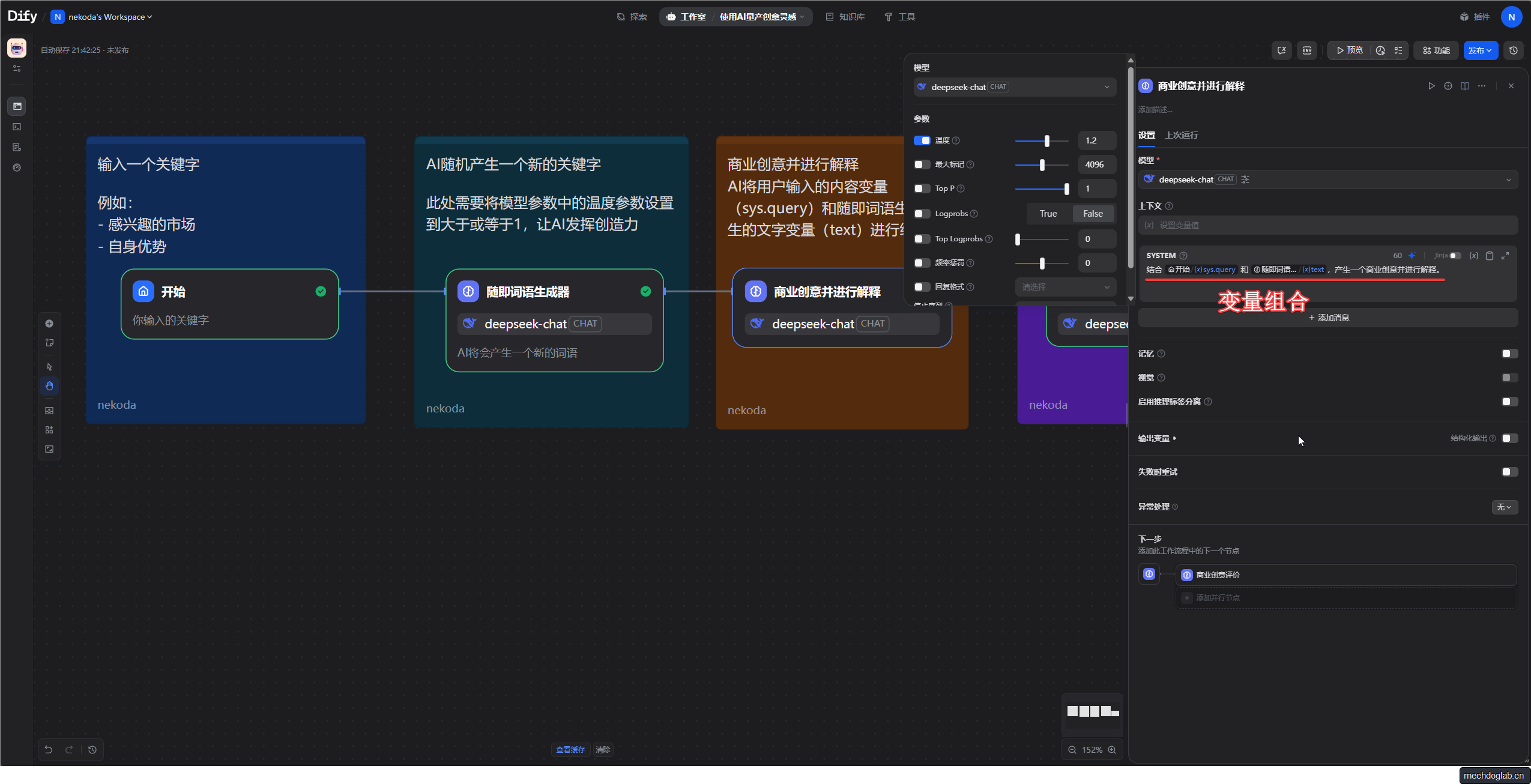
Task: Expand the SYSTEM prompt editor
Action: click(x=1505, y=256)
